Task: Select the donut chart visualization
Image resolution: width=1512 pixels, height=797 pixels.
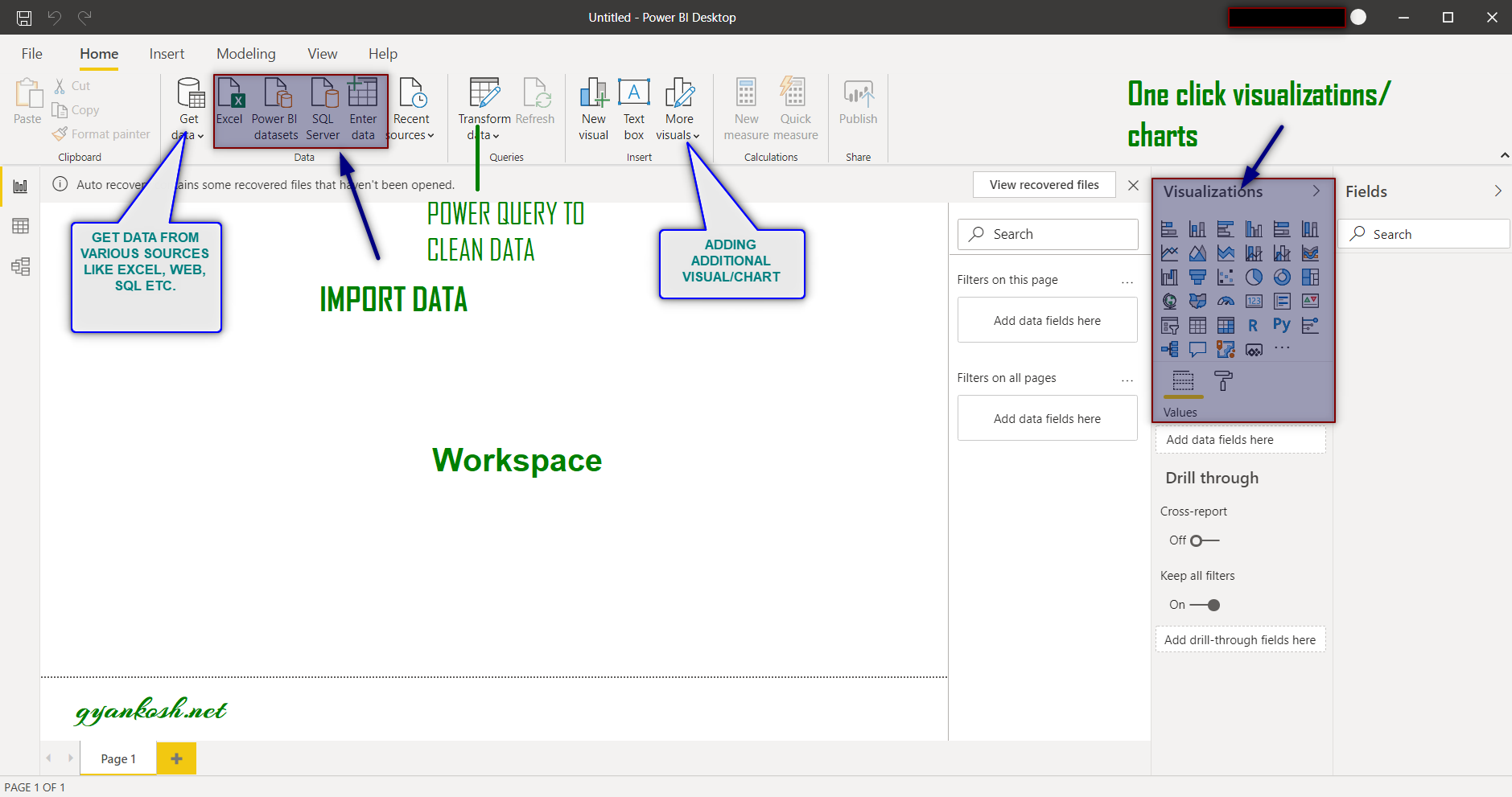Action: [x=1282, y=277]
